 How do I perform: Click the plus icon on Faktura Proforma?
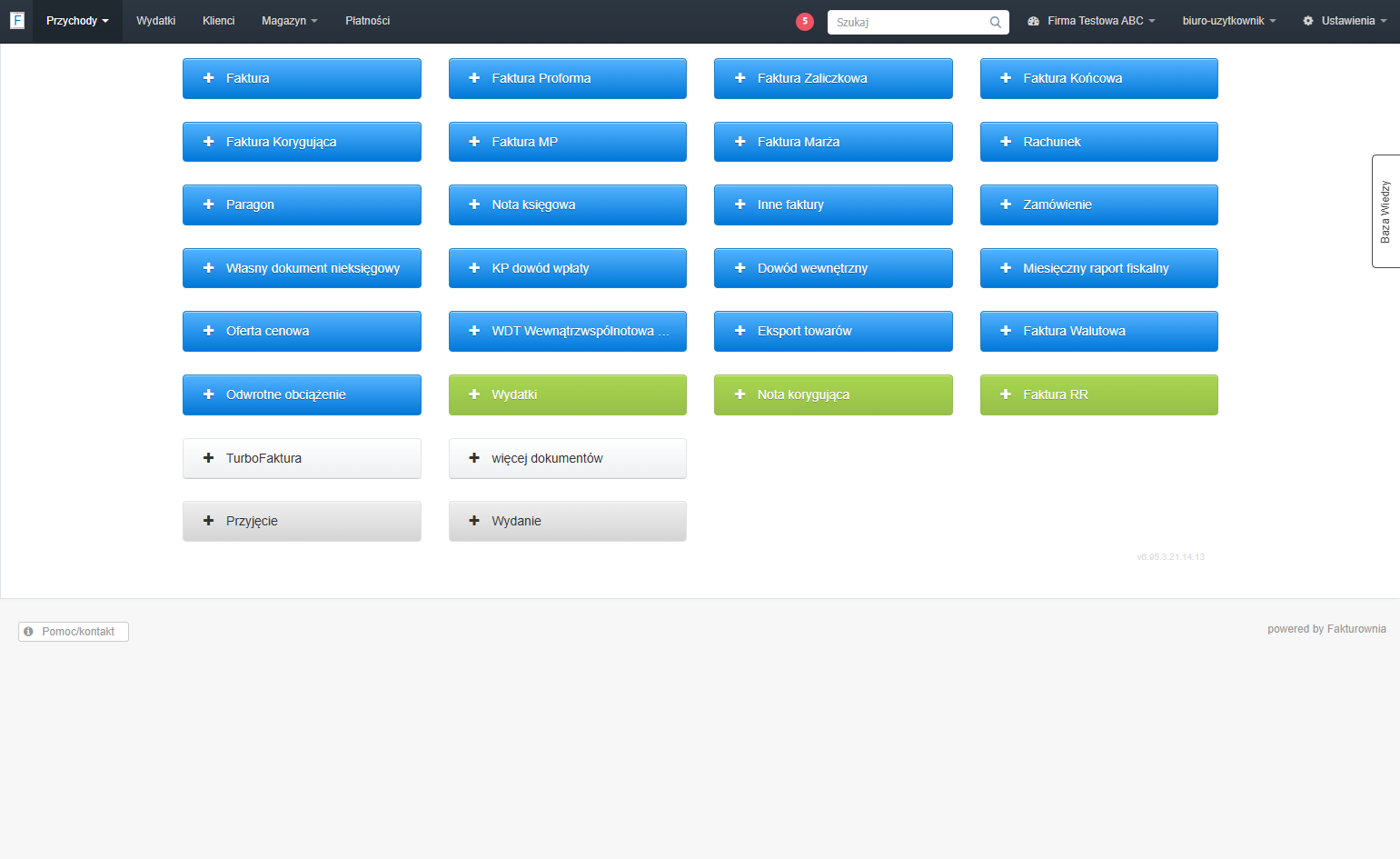(x=474, y=78)
